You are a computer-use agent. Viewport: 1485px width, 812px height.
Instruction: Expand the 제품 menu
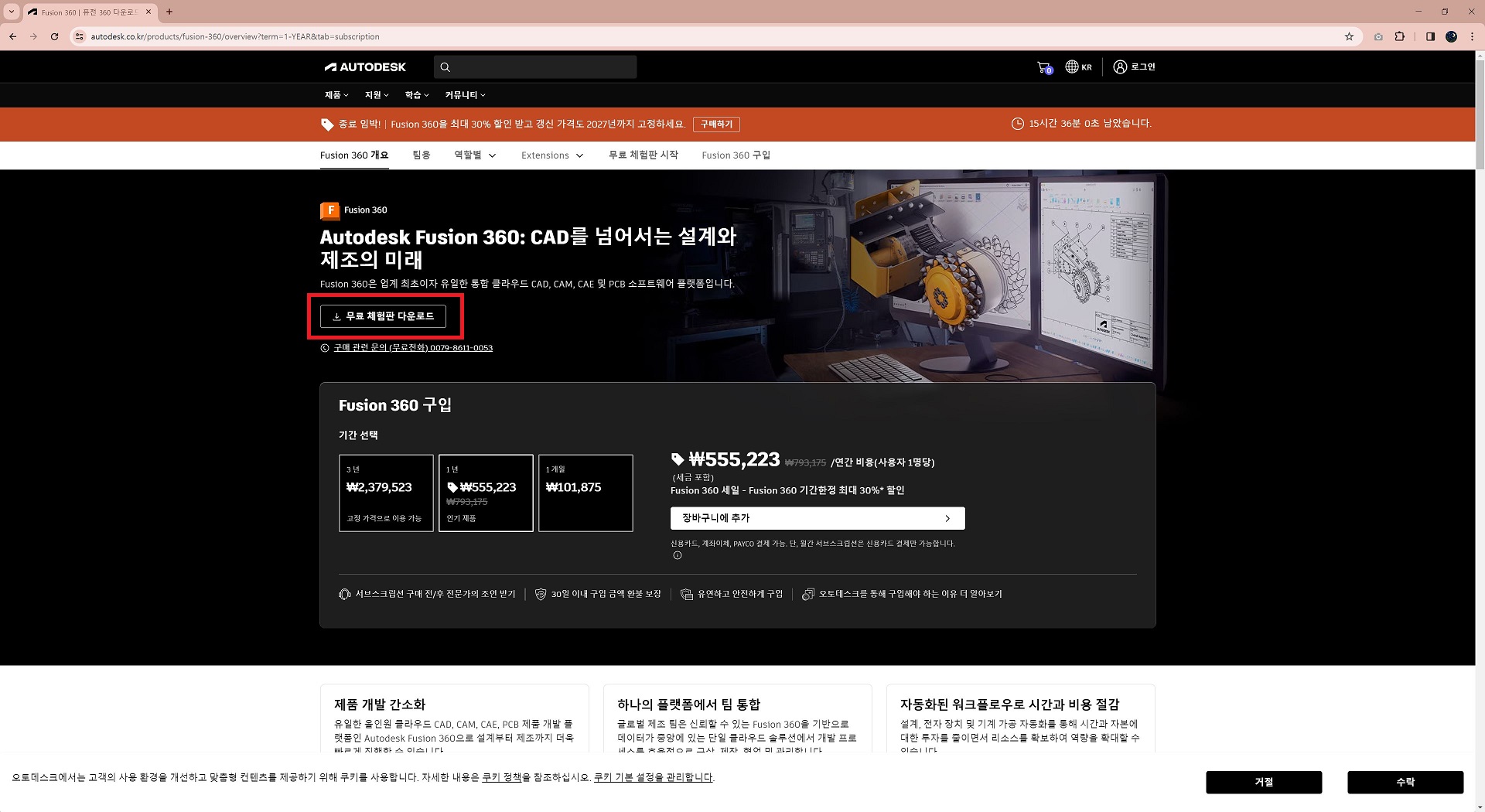pyautogui.click(x=336, y=95)
